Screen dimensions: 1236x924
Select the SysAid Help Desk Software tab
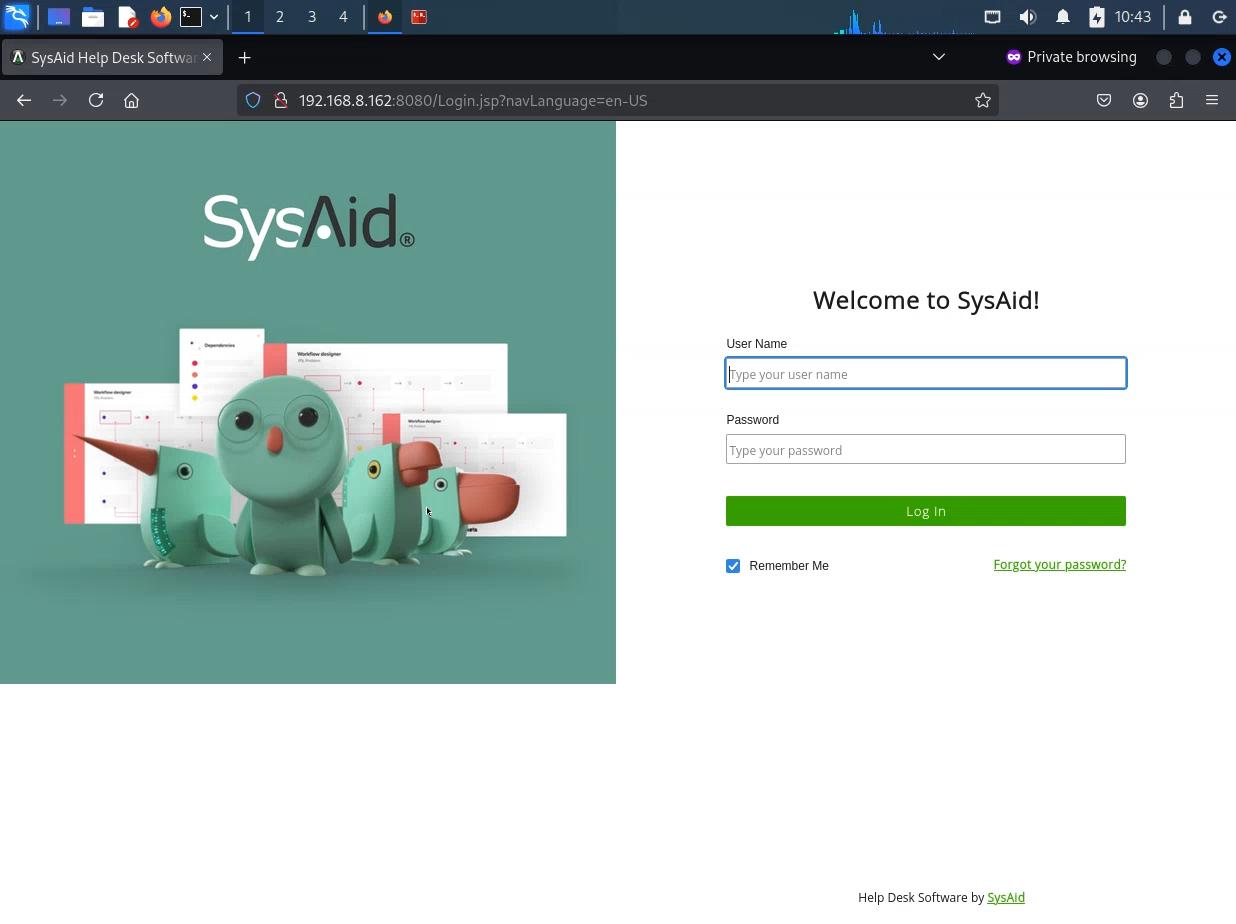(112, 57)
